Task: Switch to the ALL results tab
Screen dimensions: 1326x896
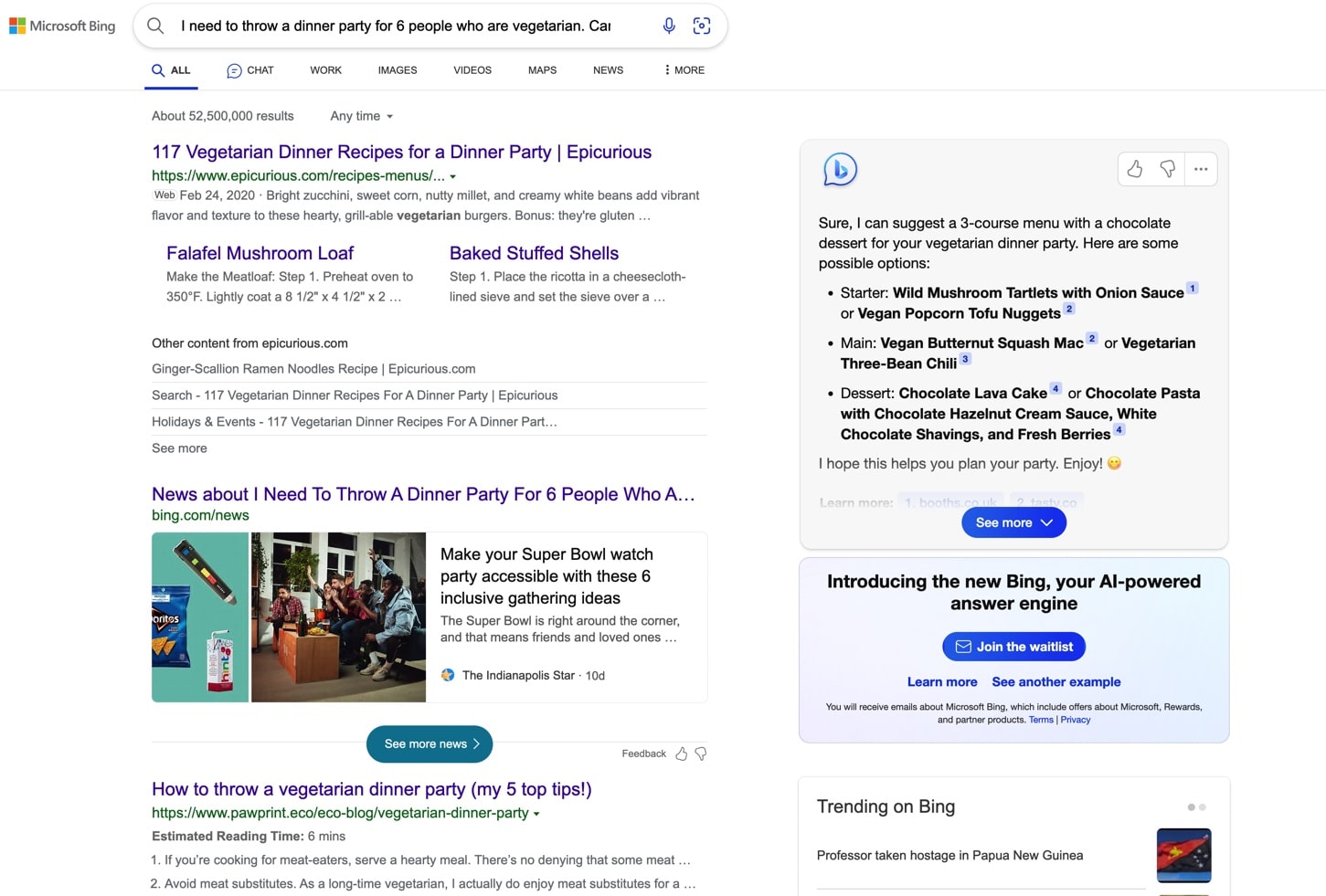Action: click(171, 70)
